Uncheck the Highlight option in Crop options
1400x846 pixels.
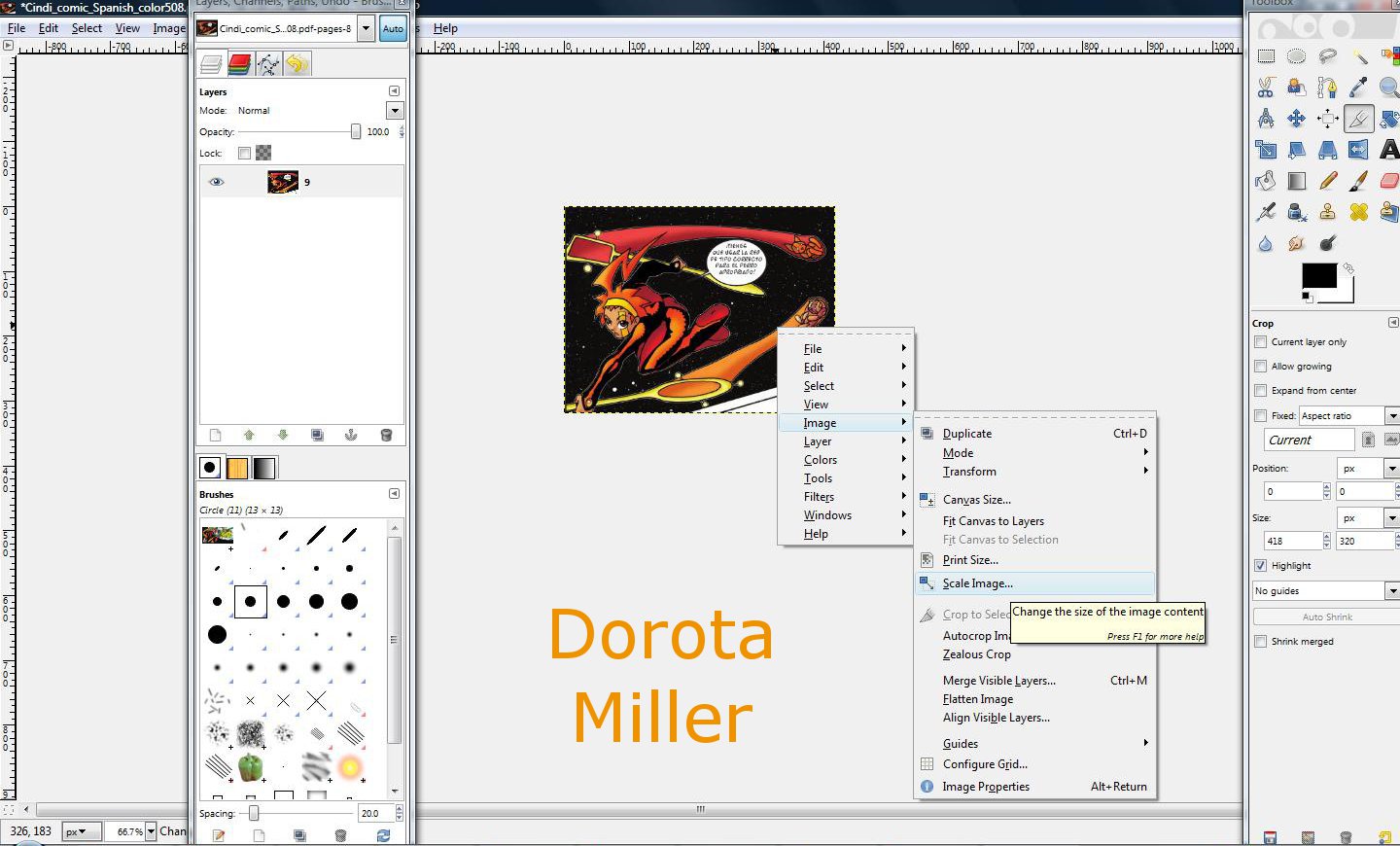click(1260, 565)
